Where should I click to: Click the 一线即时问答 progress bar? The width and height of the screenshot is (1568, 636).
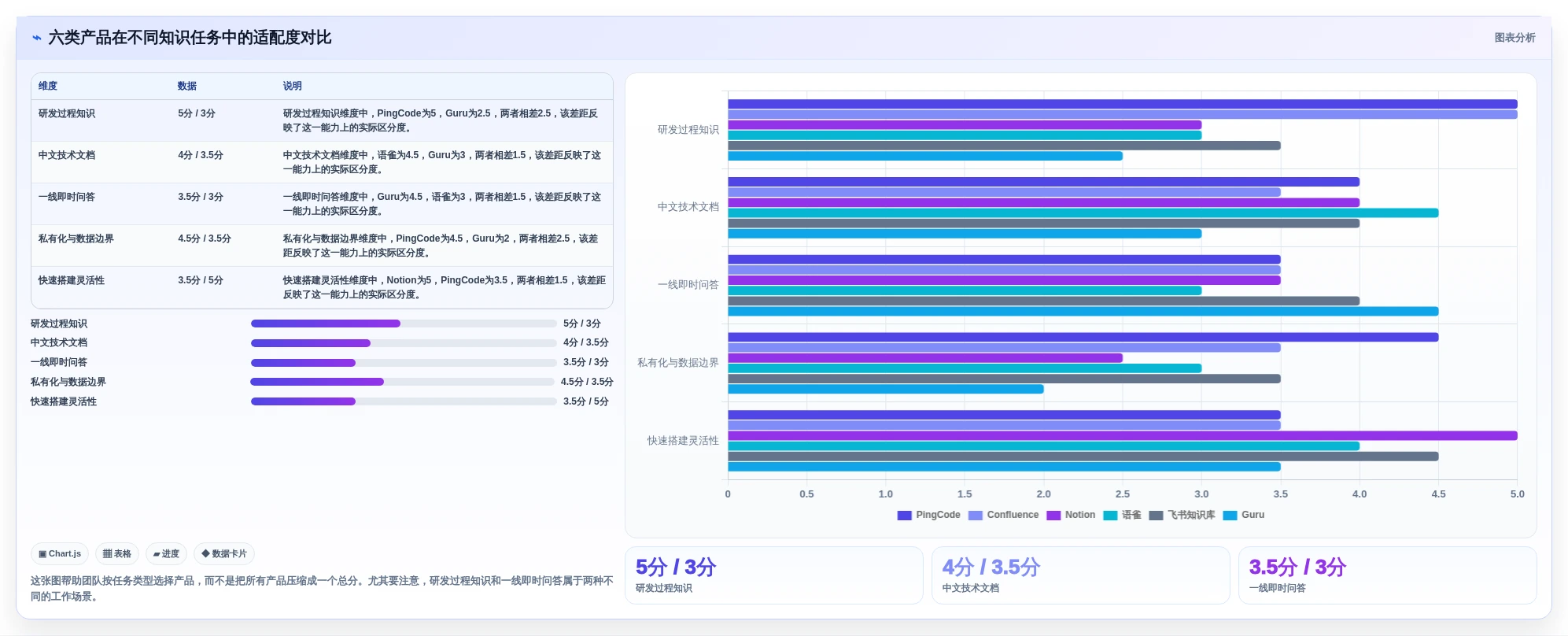404,363
